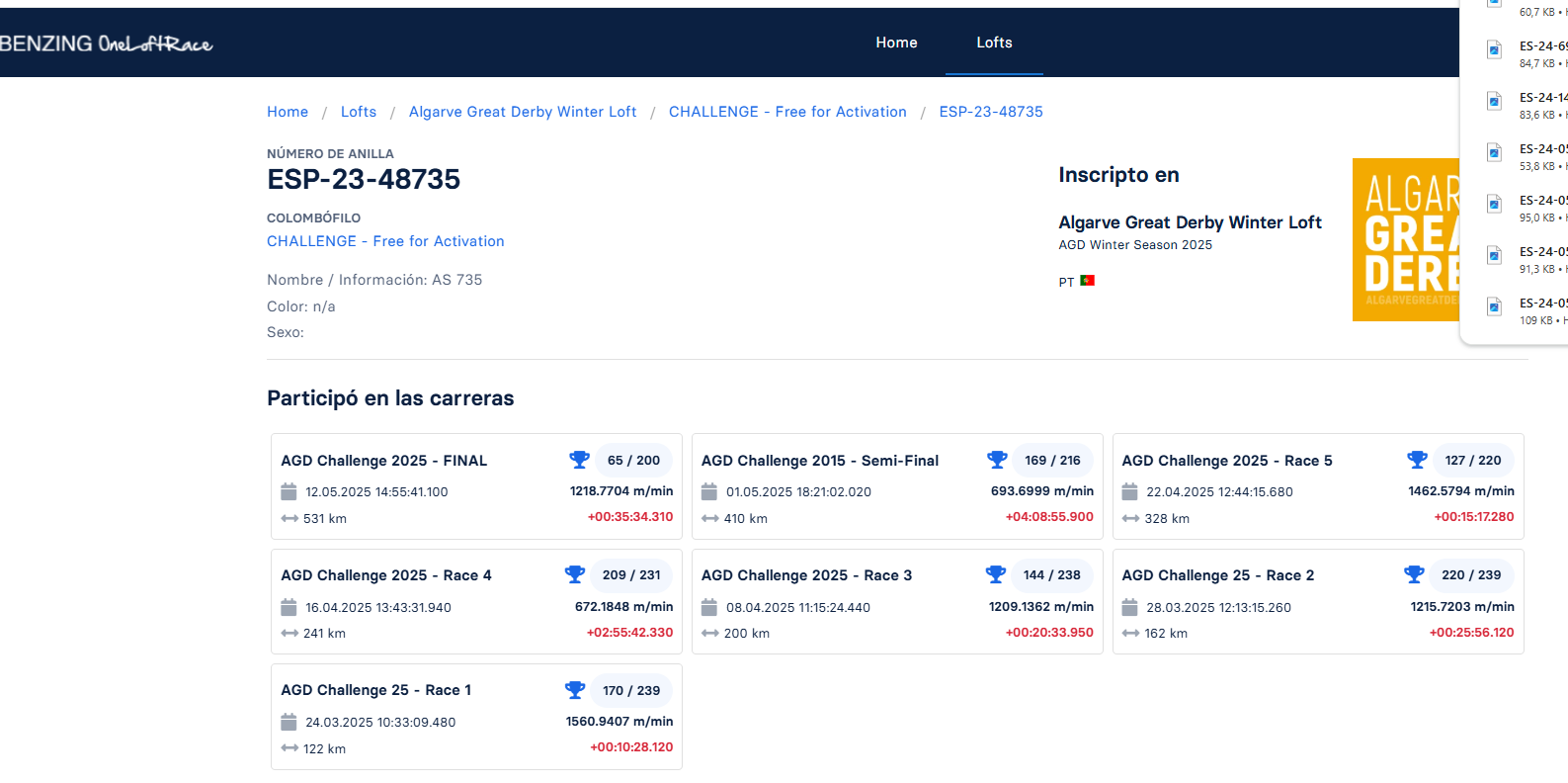Click distance arrow icon in Race 3 card
The image size is (1568, 783).
click(x=709, y=634)
